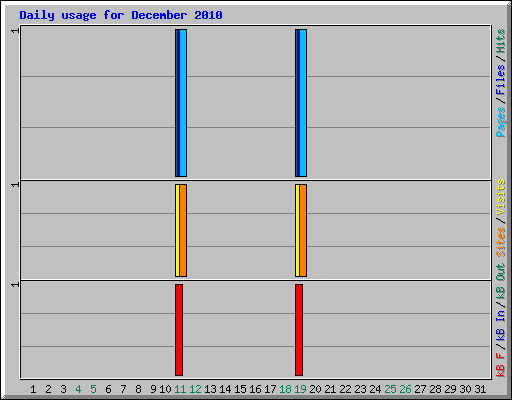Click day label 31 on the axis

click(480, 389)
